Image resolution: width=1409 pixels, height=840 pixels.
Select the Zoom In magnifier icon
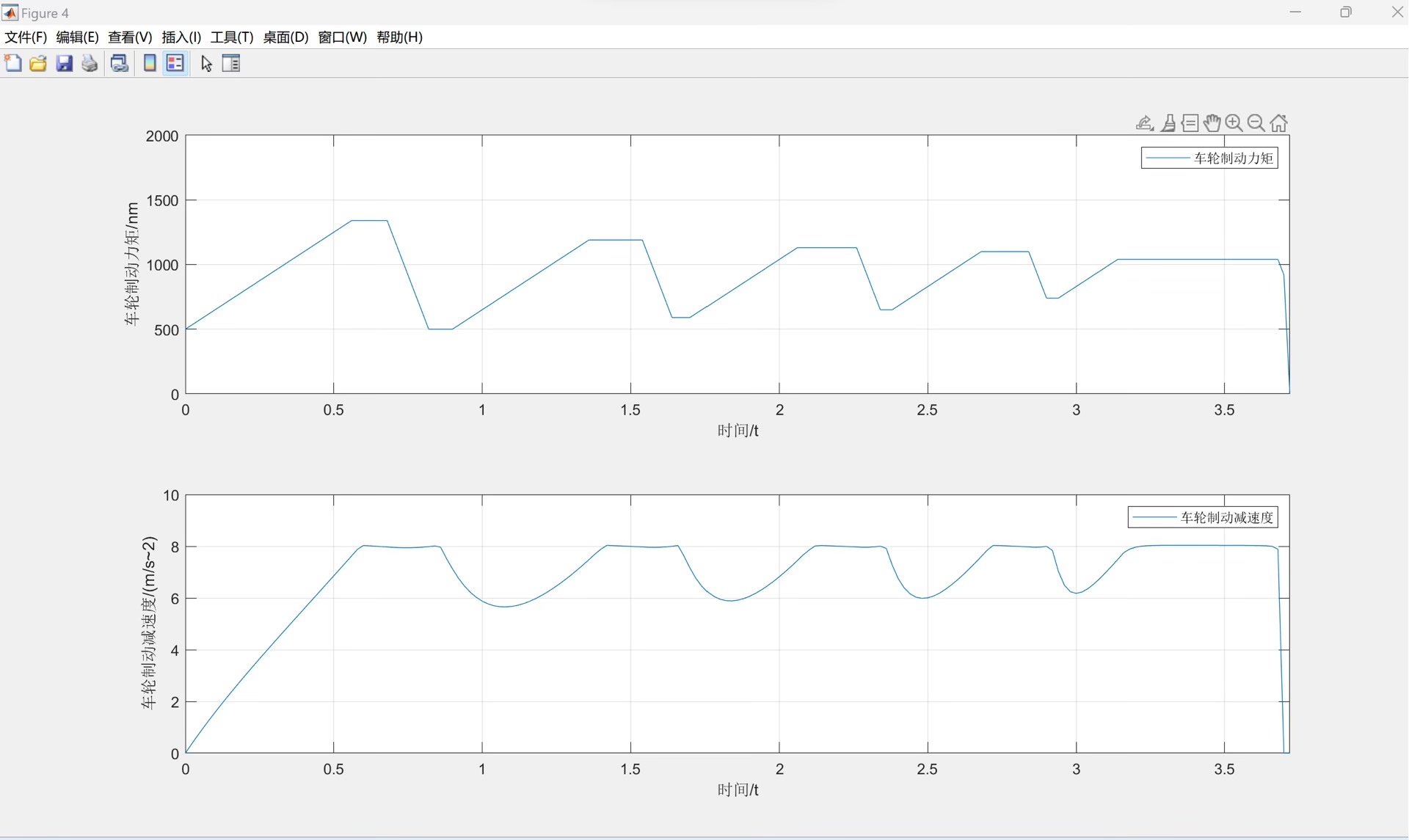[x=1234, y=123]
